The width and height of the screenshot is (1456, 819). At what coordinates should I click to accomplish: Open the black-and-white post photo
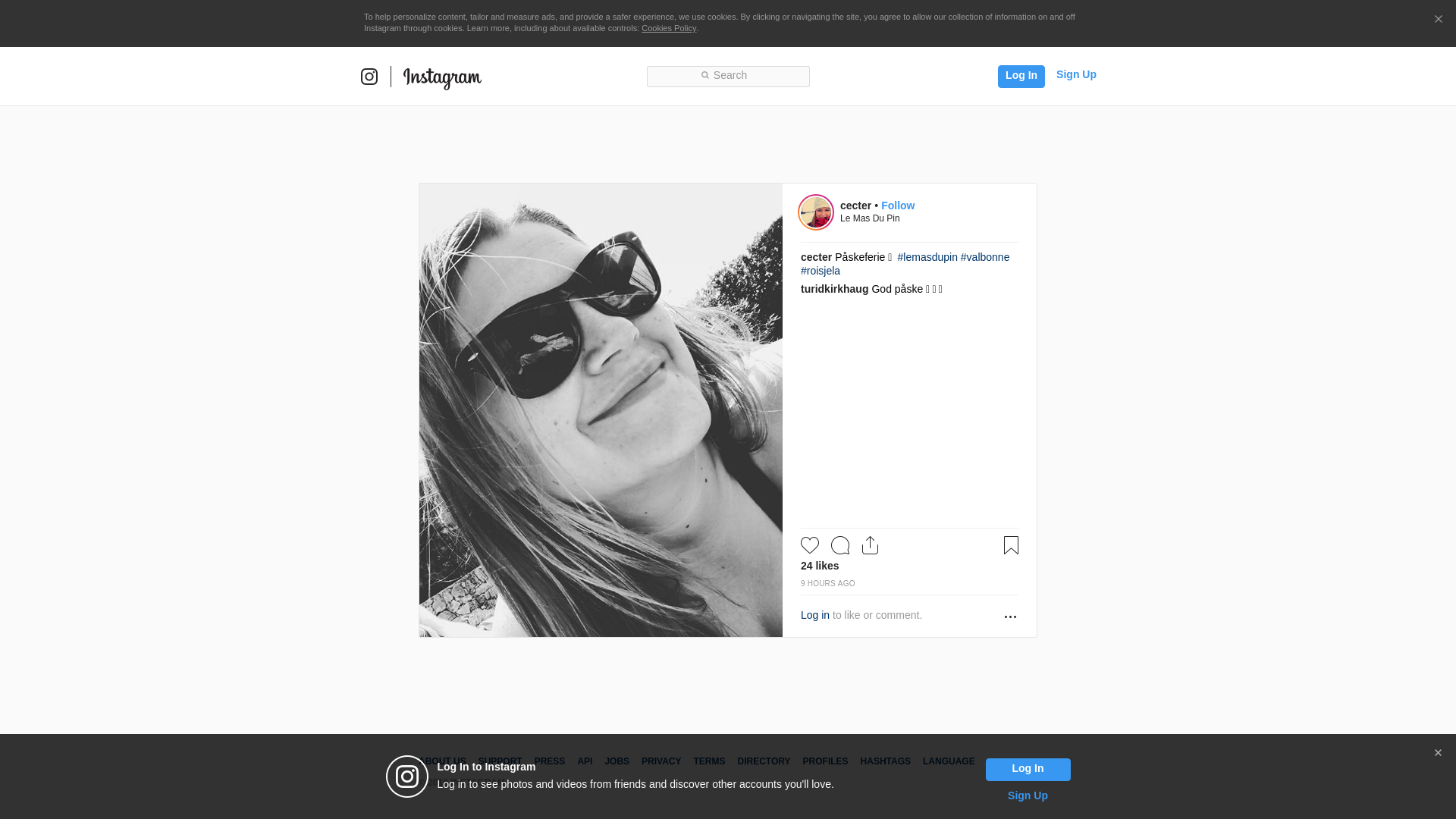pos(601,410)
